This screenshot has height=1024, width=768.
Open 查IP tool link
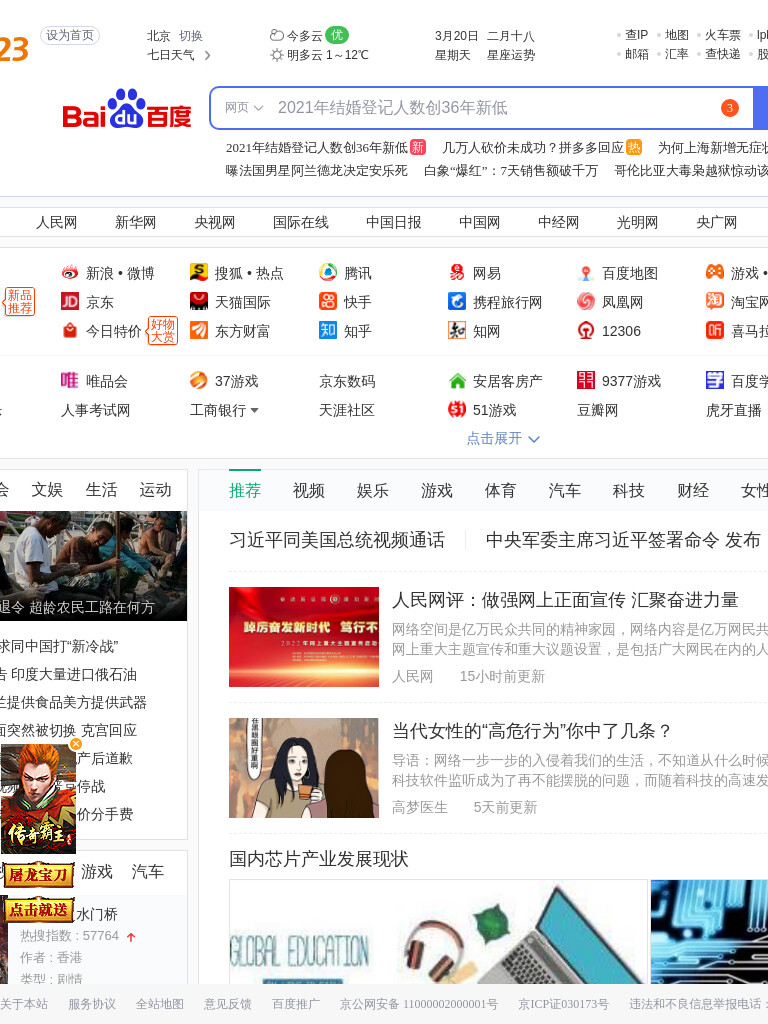point(636,35)
